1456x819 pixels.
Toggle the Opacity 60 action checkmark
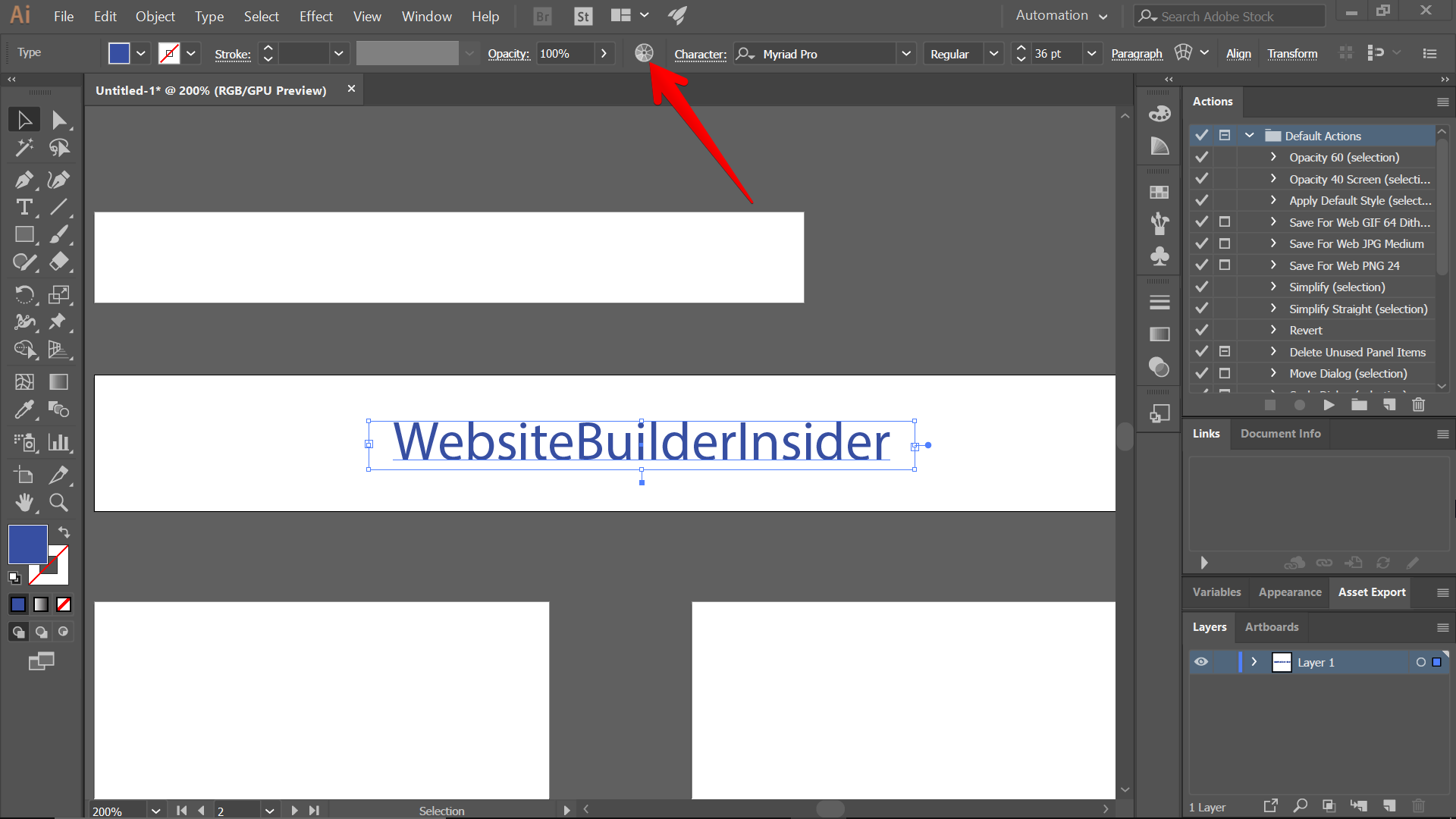(1201, 157)
